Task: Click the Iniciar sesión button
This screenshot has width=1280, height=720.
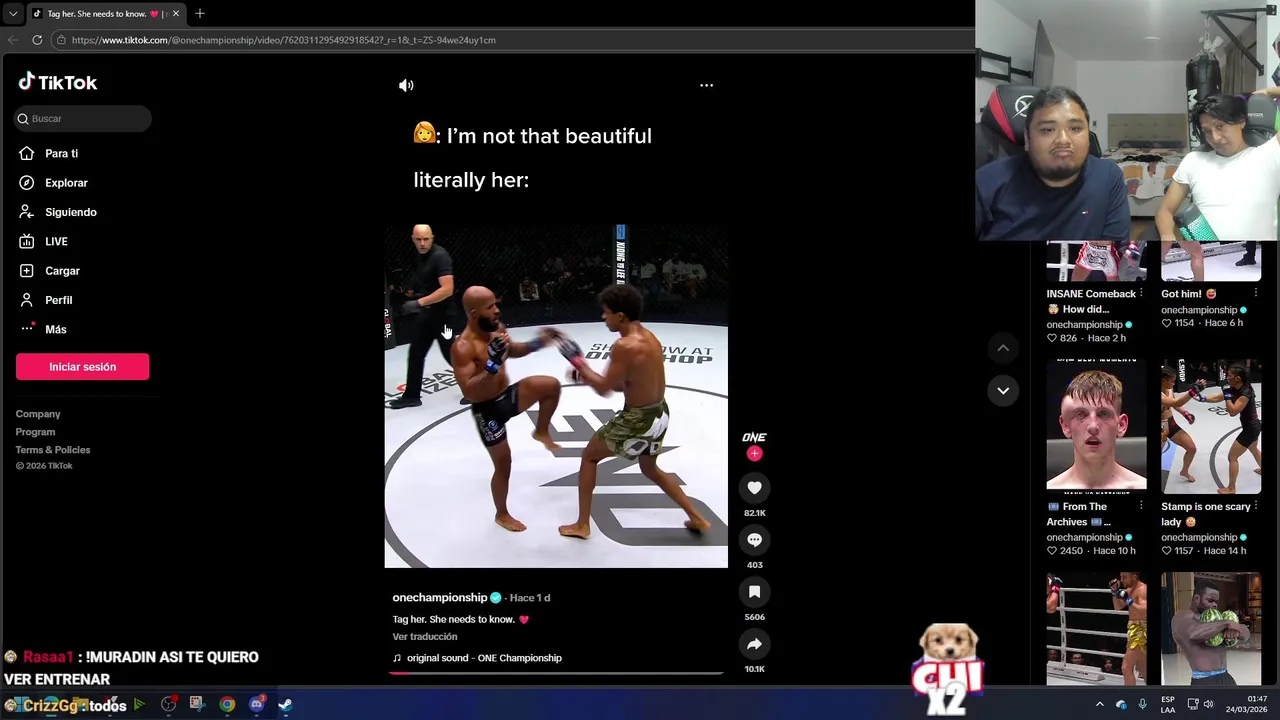Action: point(82,367)
